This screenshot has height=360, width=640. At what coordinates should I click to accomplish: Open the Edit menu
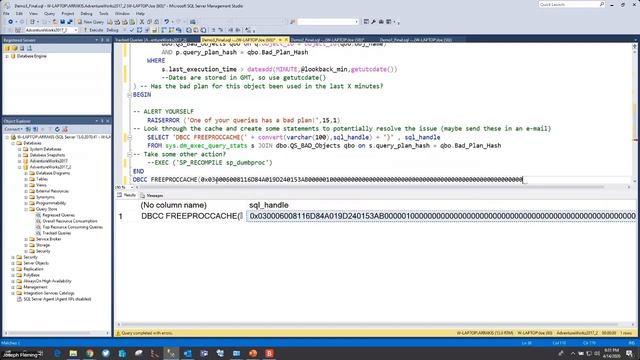(19, 13)
